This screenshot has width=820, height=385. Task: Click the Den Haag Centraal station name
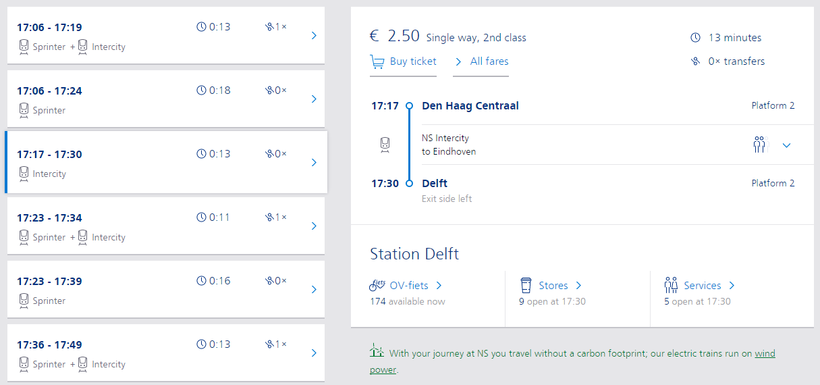[470, 106]
